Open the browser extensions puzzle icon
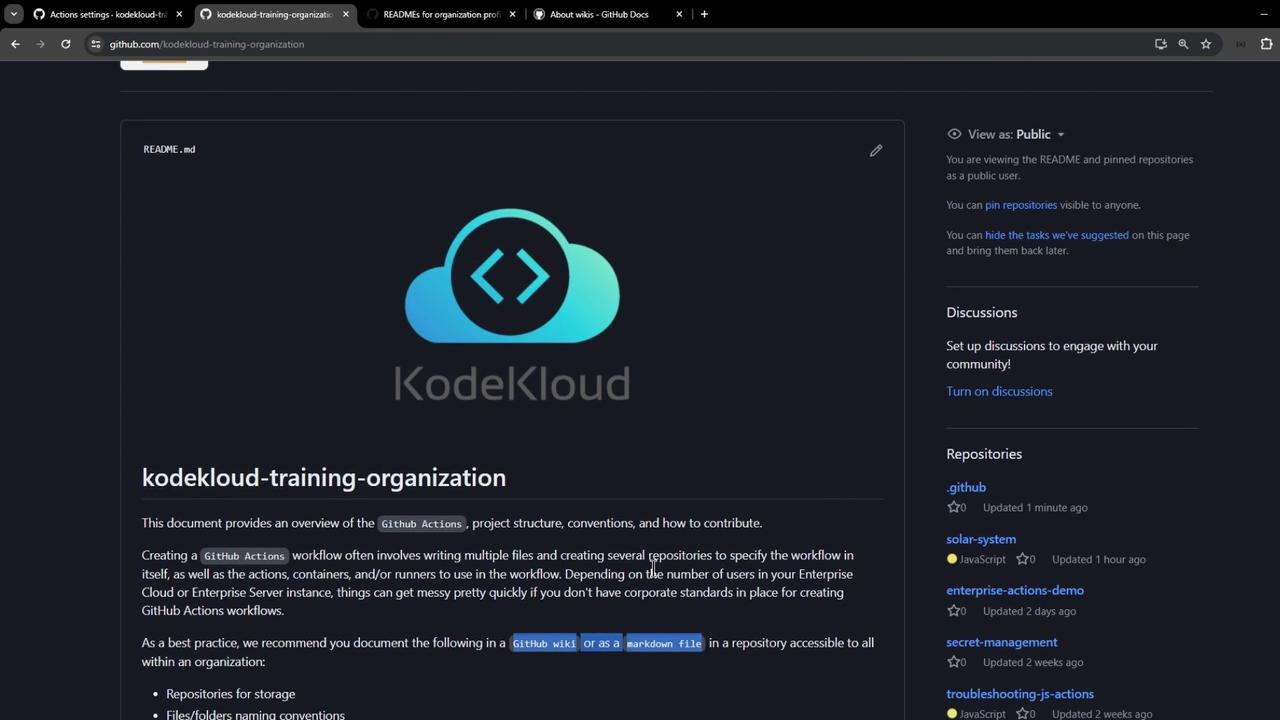1280x720 pixels. click(1266, 44)
